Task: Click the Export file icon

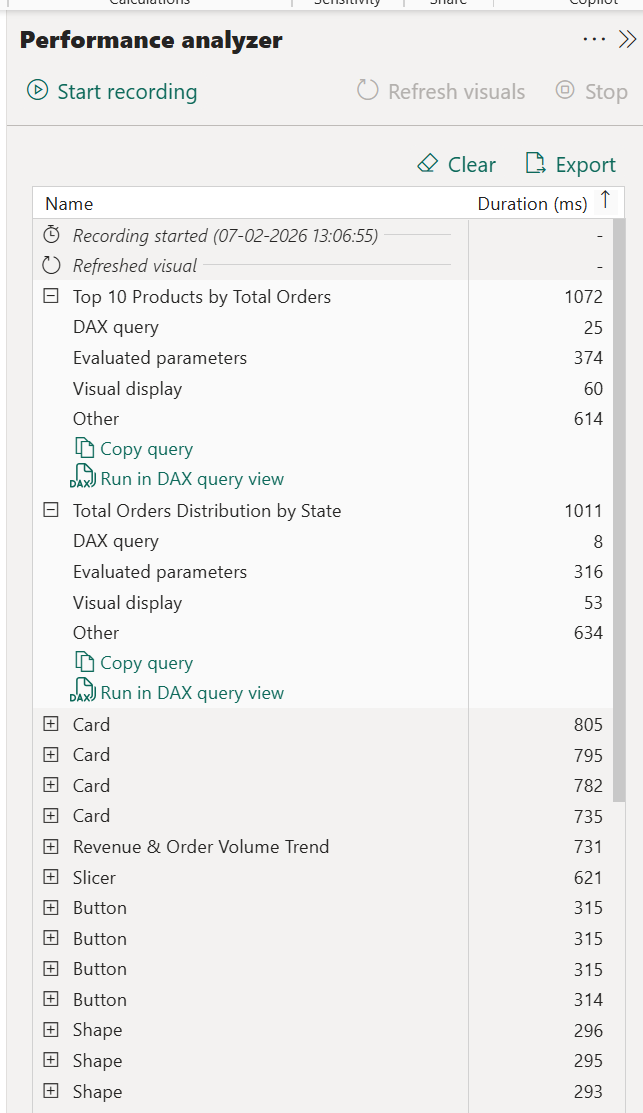Action: coord(536,164)
